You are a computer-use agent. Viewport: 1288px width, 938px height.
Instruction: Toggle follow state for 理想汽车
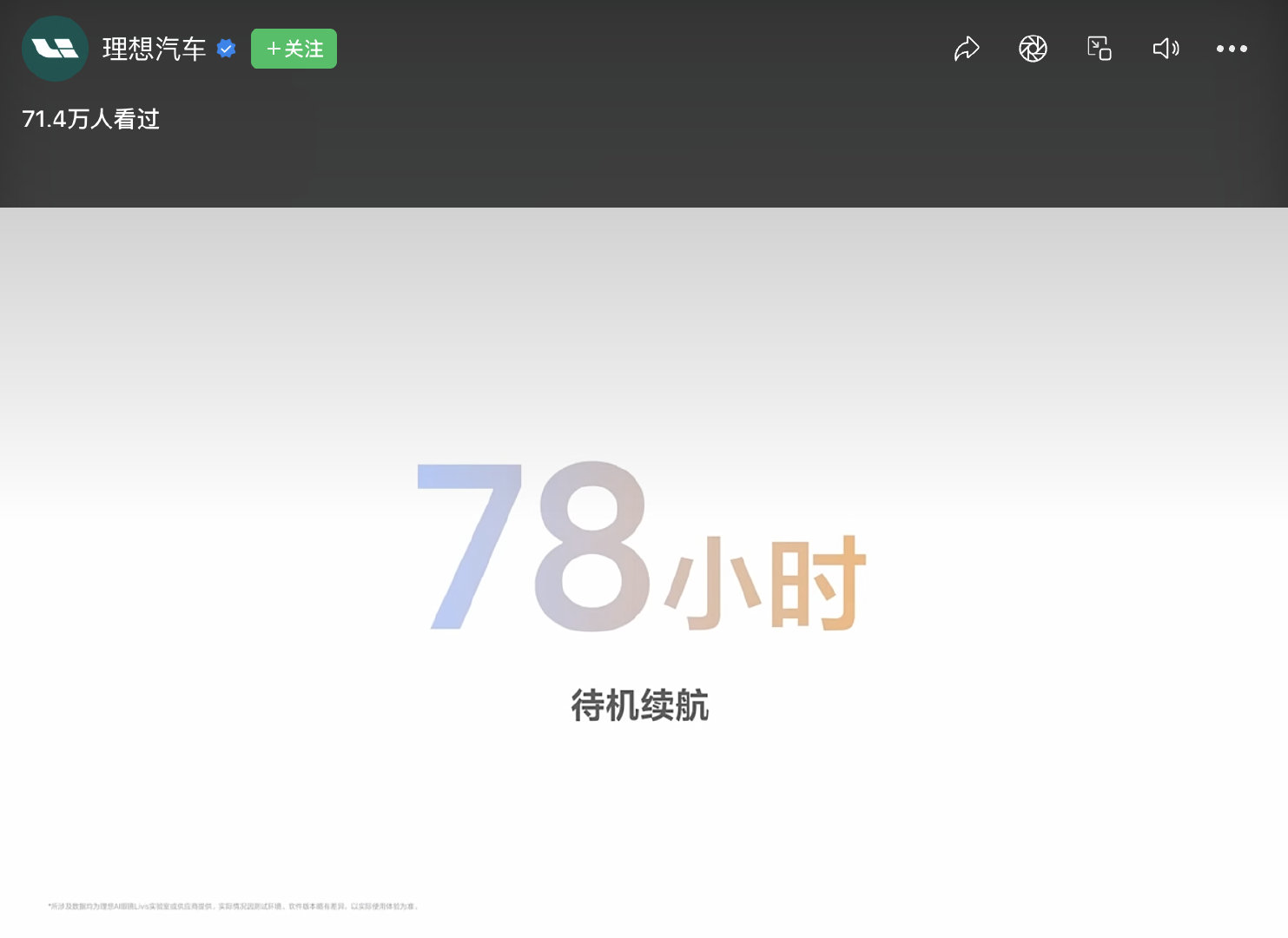294,49
